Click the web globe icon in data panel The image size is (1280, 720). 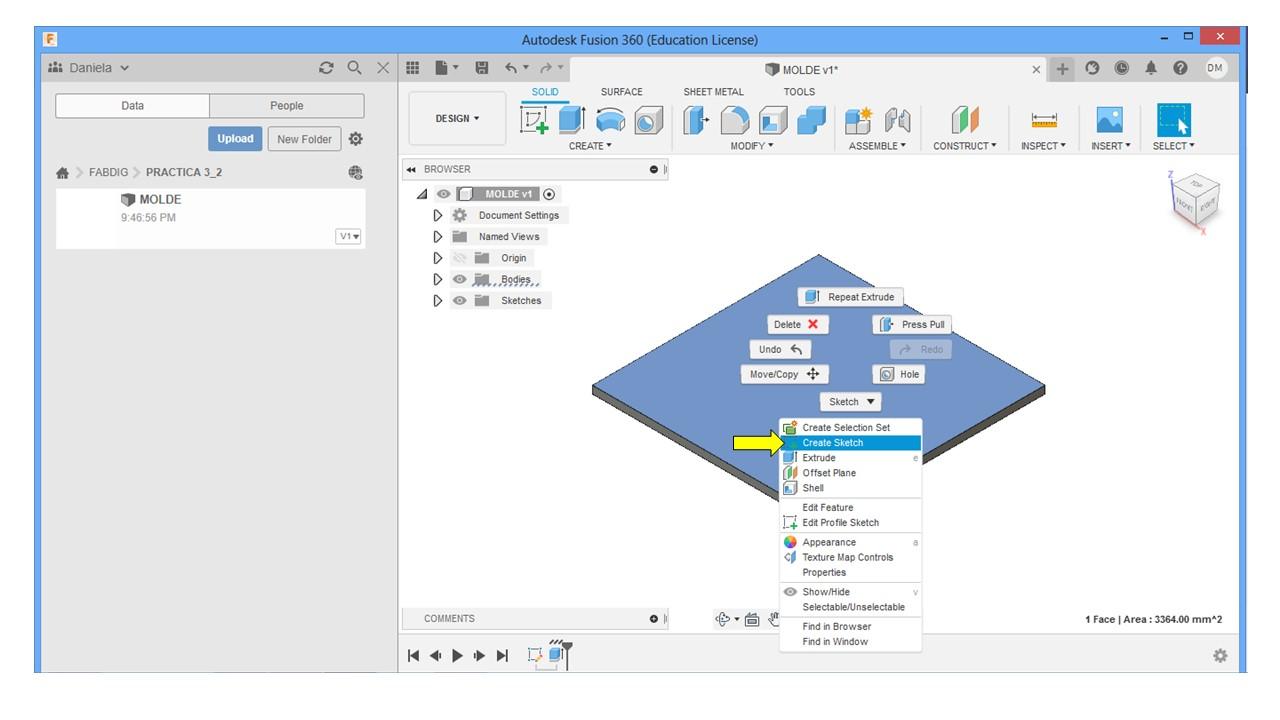pyautogui.click(x=356, y=172)
